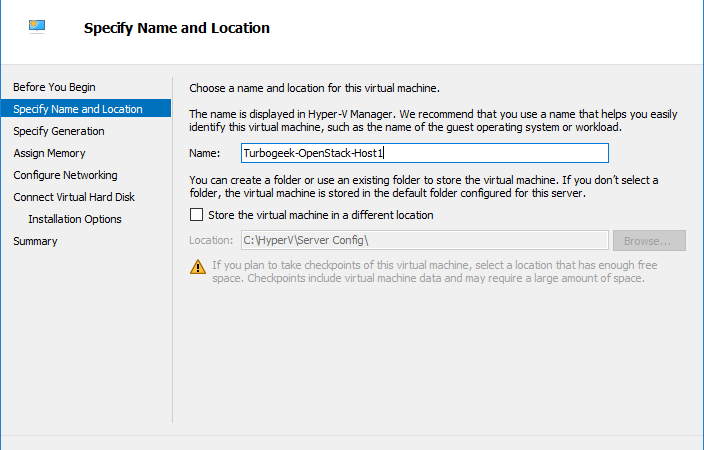The width and height of the screenshot is (704, 450).
Task: Open the Specify Generation step
Action: click(x=58, y=131)
